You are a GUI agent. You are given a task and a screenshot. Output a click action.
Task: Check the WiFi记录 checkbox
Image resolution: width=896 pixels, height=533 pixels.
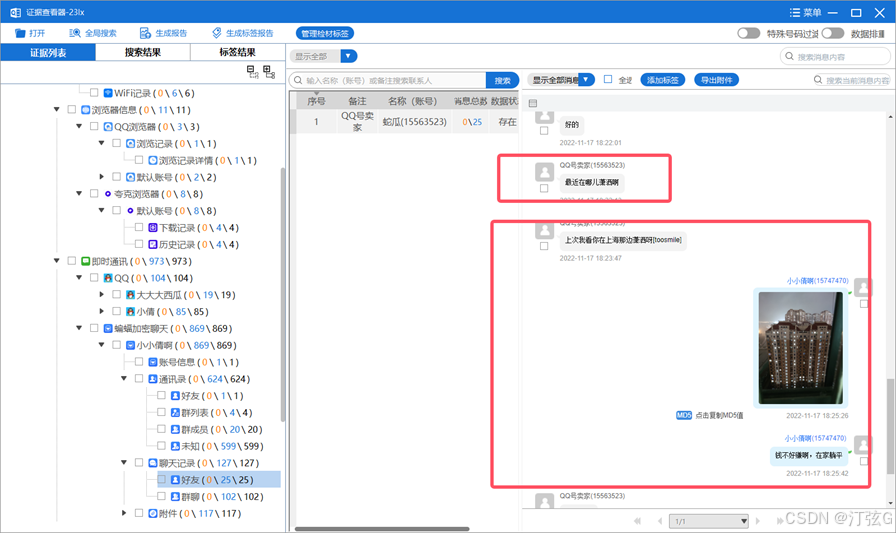(x=94, y=93)
